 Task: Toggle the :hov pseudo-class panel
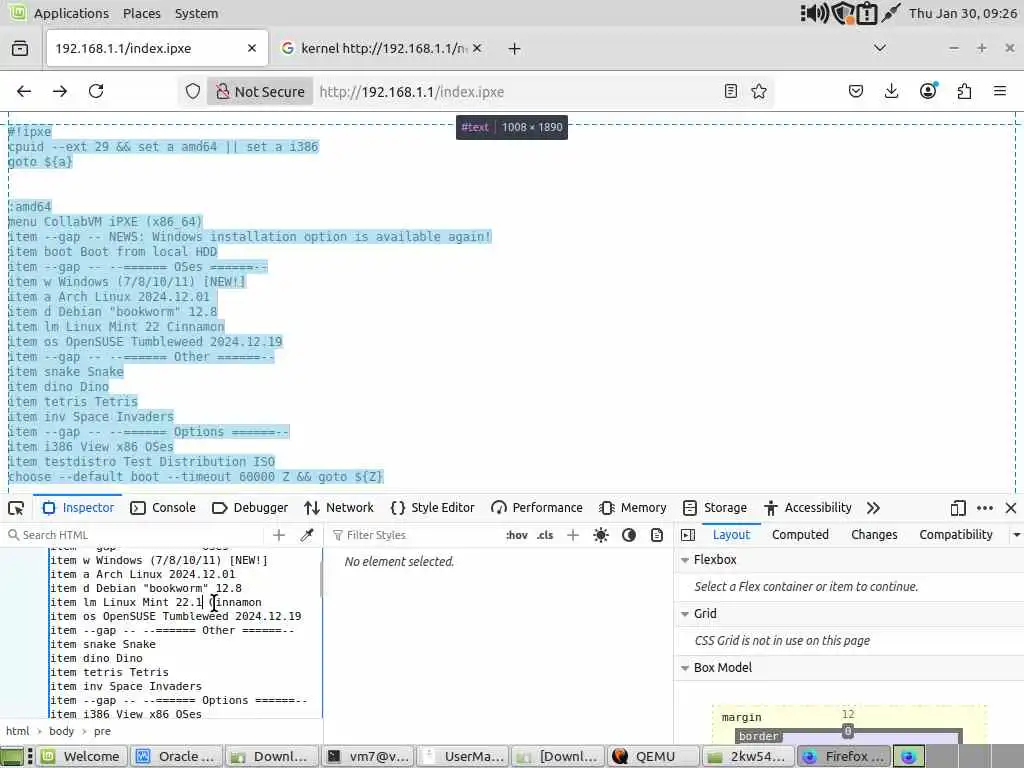pos(517,535)
